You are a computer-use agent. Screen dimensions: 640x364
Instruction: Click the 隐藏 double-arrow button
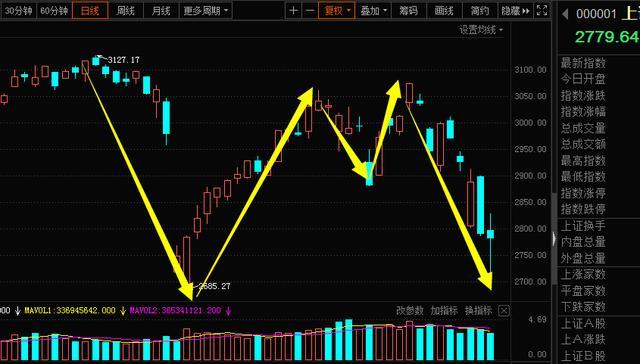point(516,11)
